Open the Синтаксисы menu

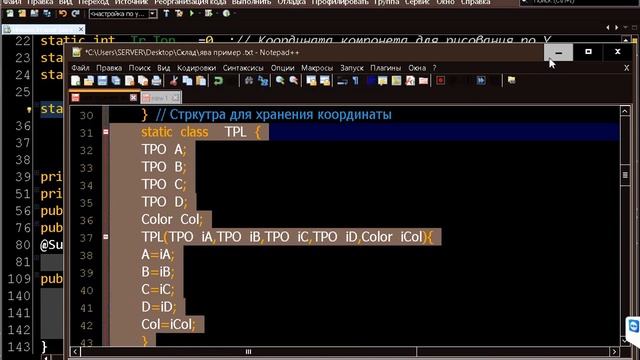(243, 68)
